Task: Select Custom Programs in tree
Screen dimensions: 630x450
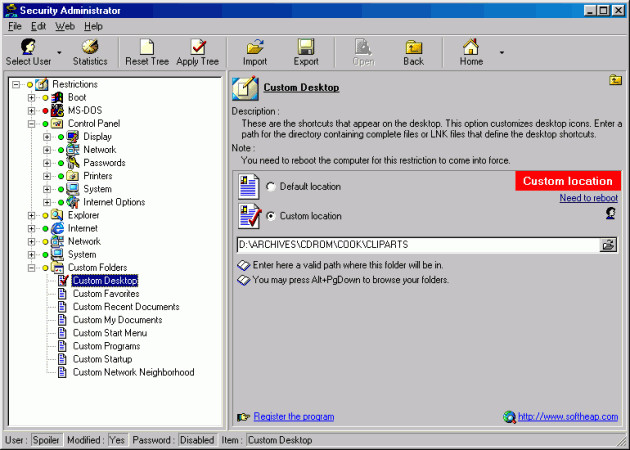Action: pos(106,346)
